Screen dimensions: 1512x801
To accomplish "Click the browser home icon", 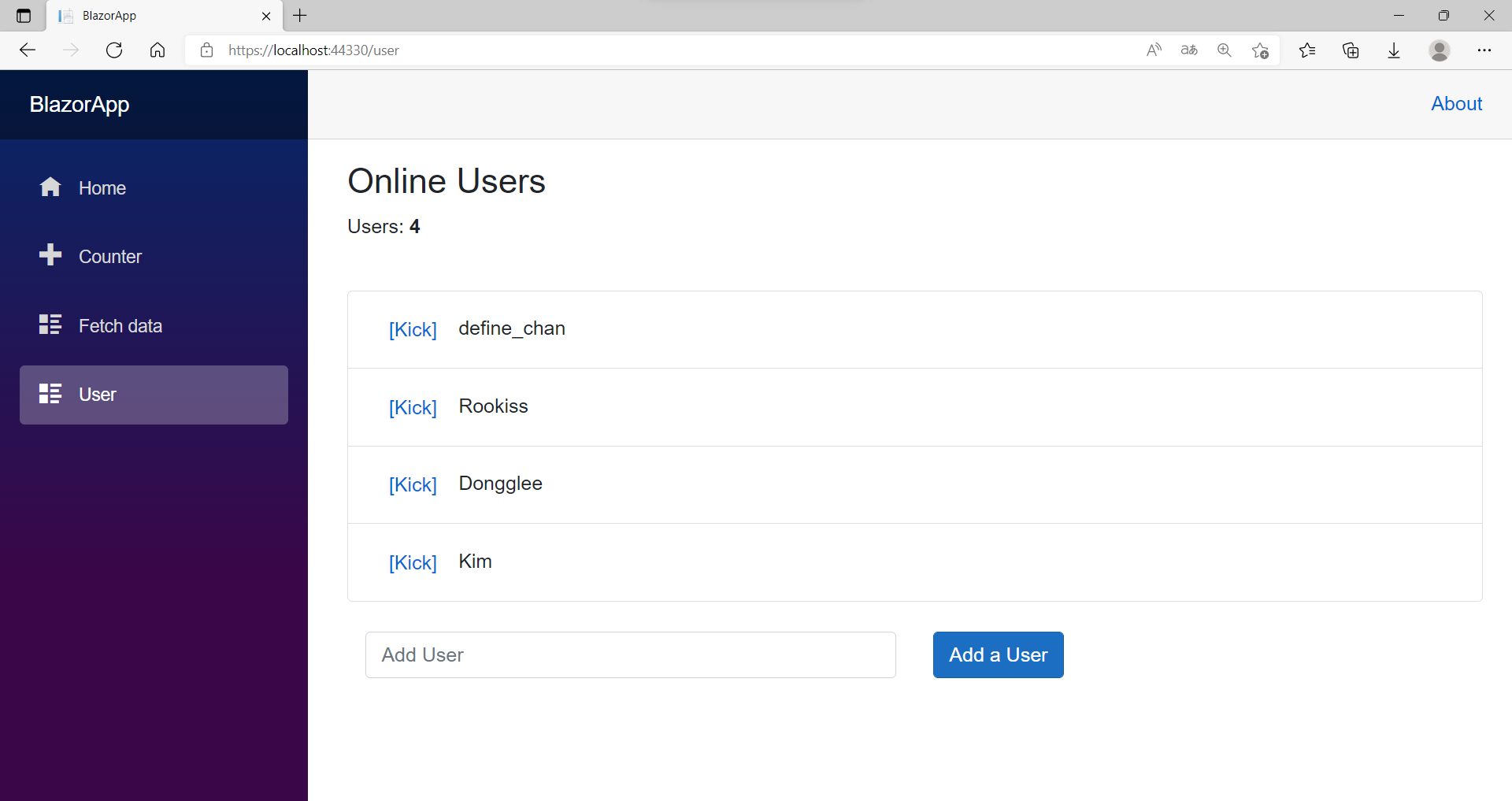I will (x=157, y=50).
